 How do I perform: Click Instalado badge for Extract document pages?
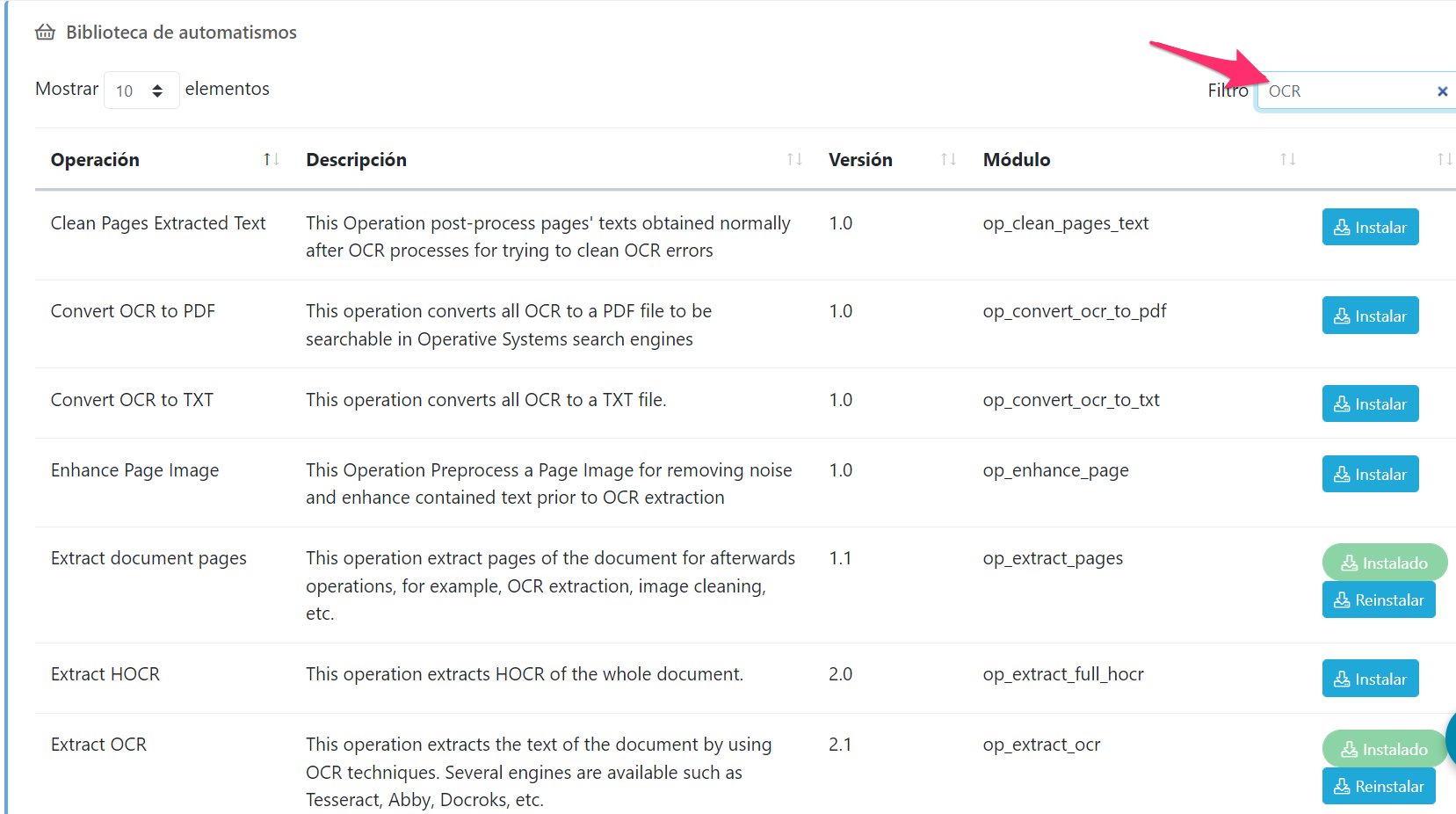click(1384, 563)
